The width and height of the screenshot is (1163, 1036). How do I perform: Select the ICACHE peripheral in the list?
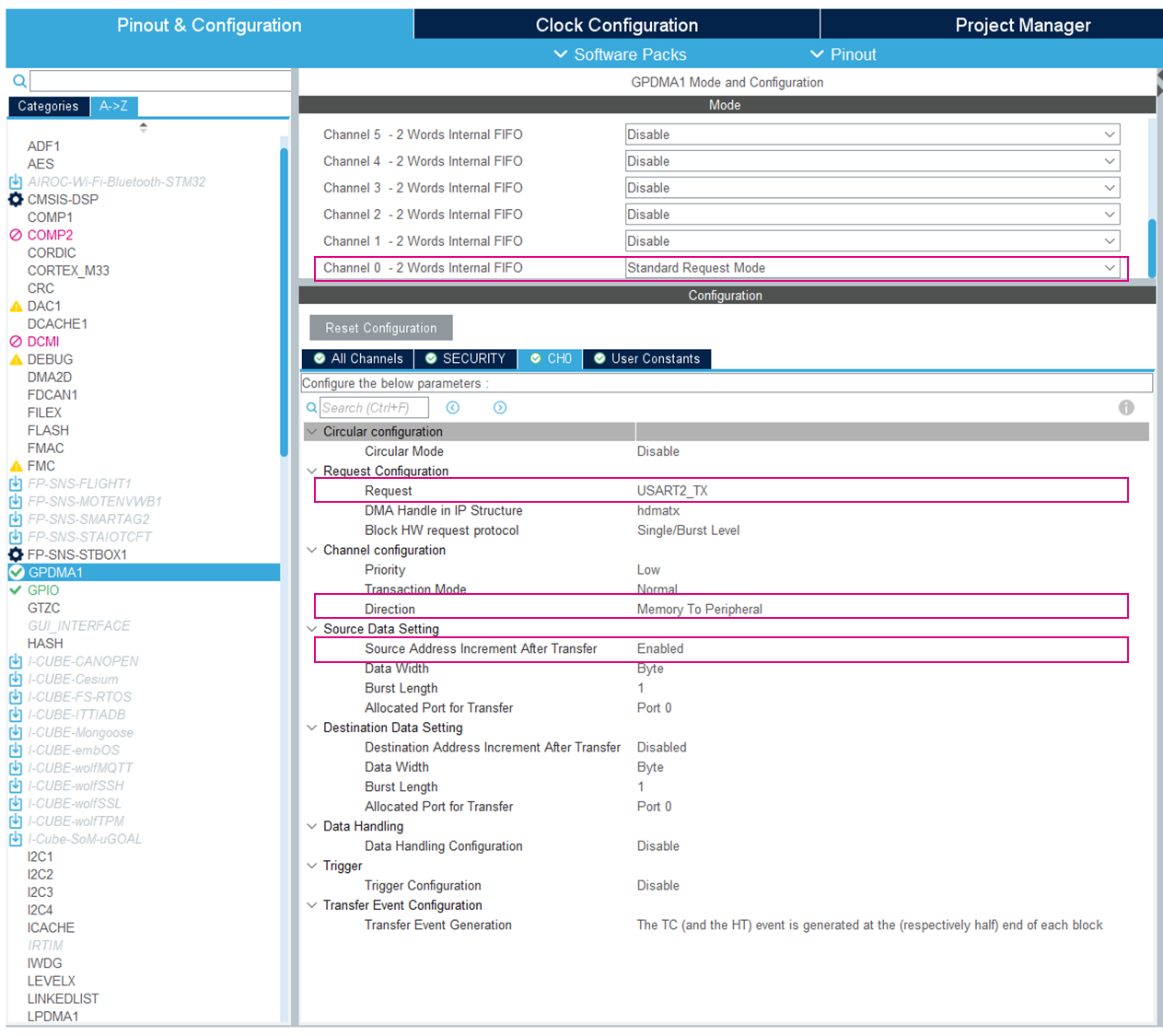[51, 927]
